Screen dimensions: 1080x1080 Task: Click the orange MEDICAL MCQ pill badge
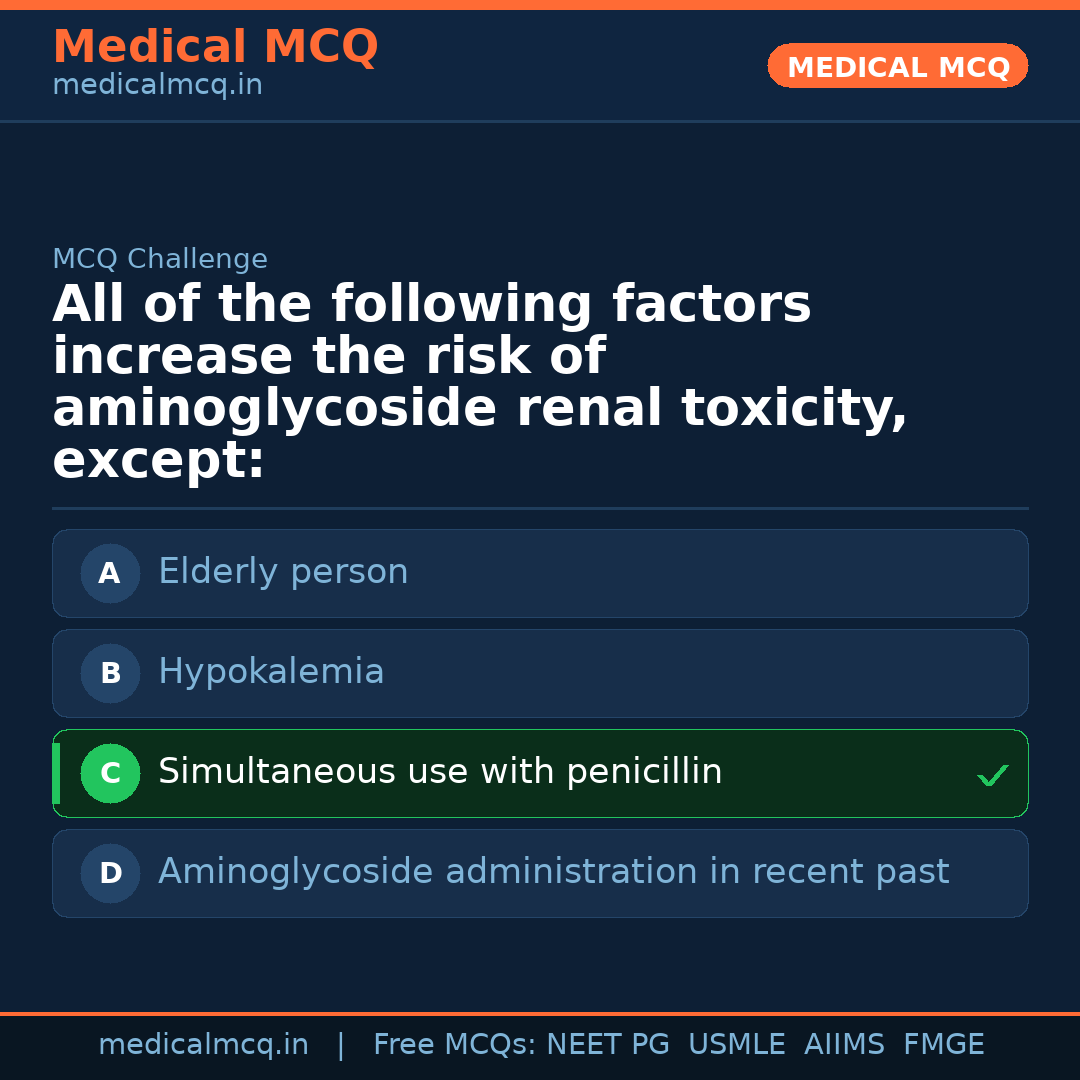click(897, 66)
